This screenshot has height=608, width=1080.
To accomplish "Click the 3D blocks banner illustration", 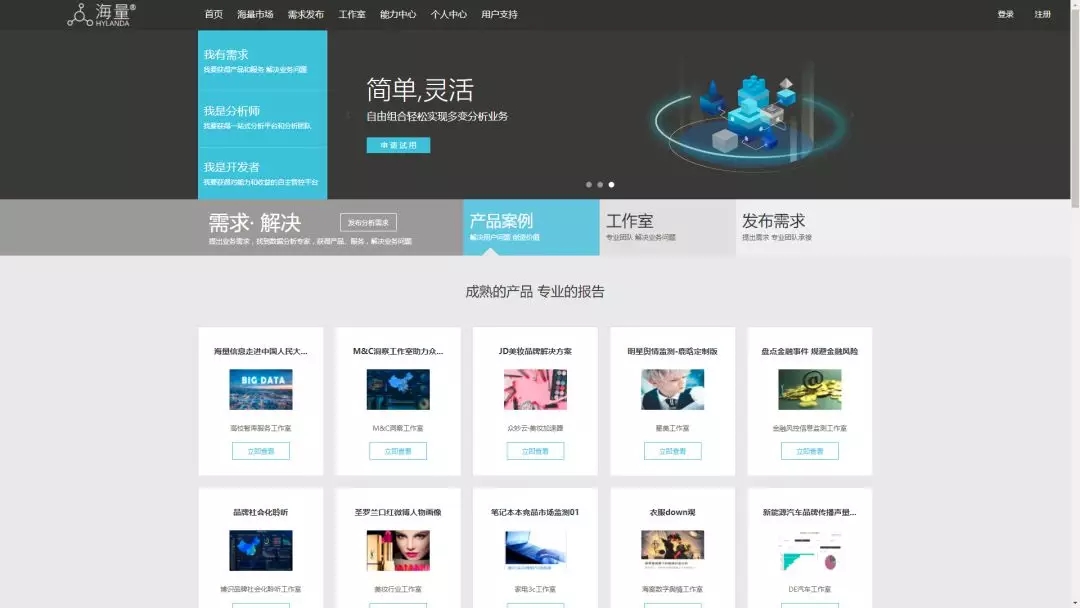I will [751, 116].
